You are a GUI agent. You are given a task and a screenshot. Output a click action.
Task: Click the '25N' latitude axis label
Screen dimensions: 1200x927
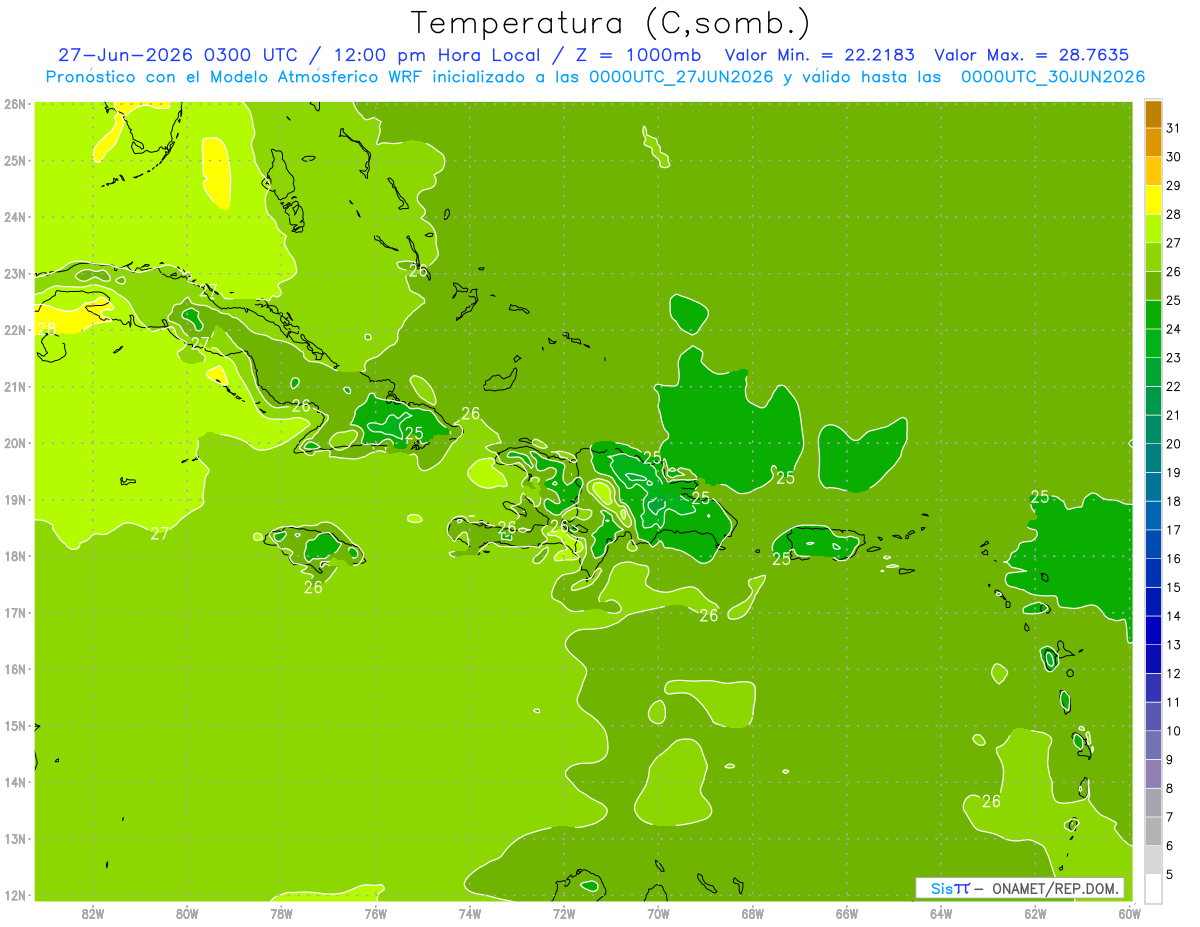tap(14, 160)
